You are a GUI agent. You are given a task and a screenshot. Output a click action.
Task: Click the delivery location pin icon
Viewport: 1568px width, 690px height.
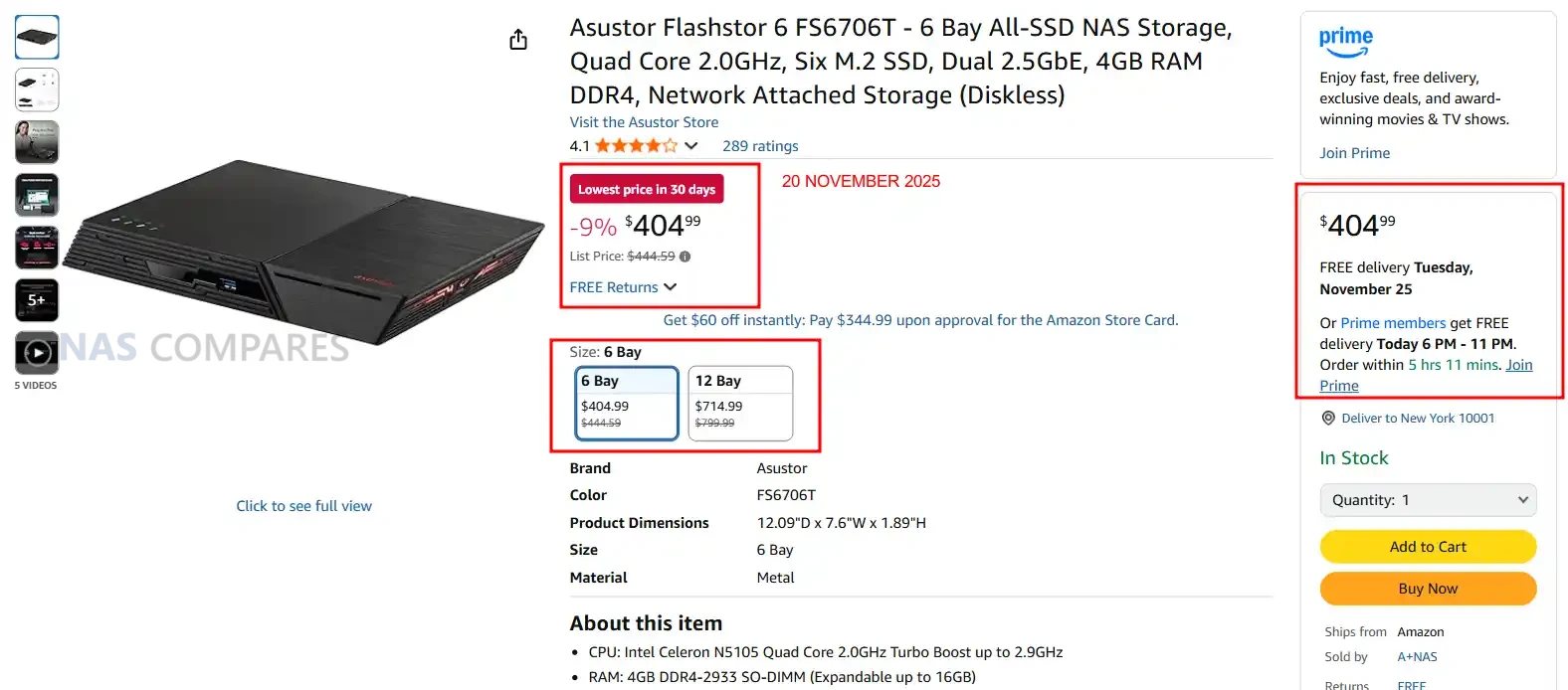1327,419
